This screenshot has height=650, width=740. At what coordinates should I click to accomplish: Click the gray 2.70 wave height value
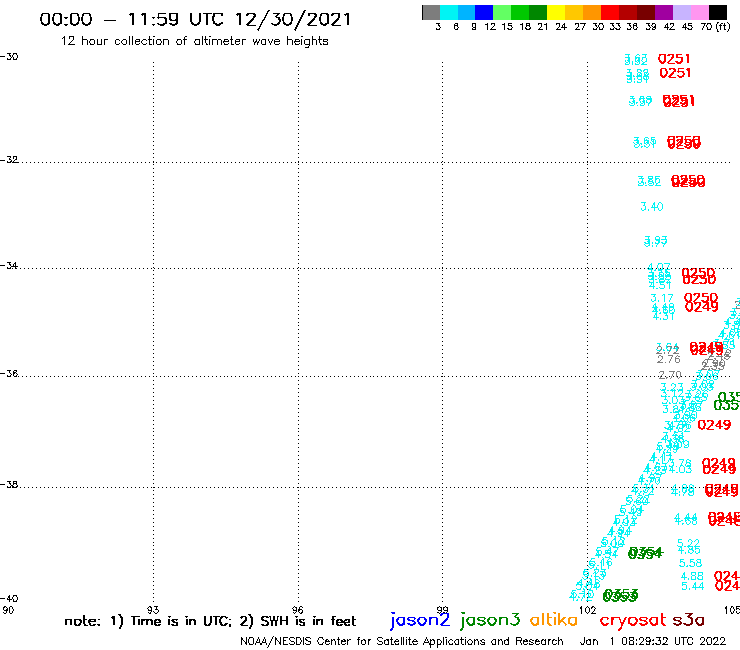(670, 375)
